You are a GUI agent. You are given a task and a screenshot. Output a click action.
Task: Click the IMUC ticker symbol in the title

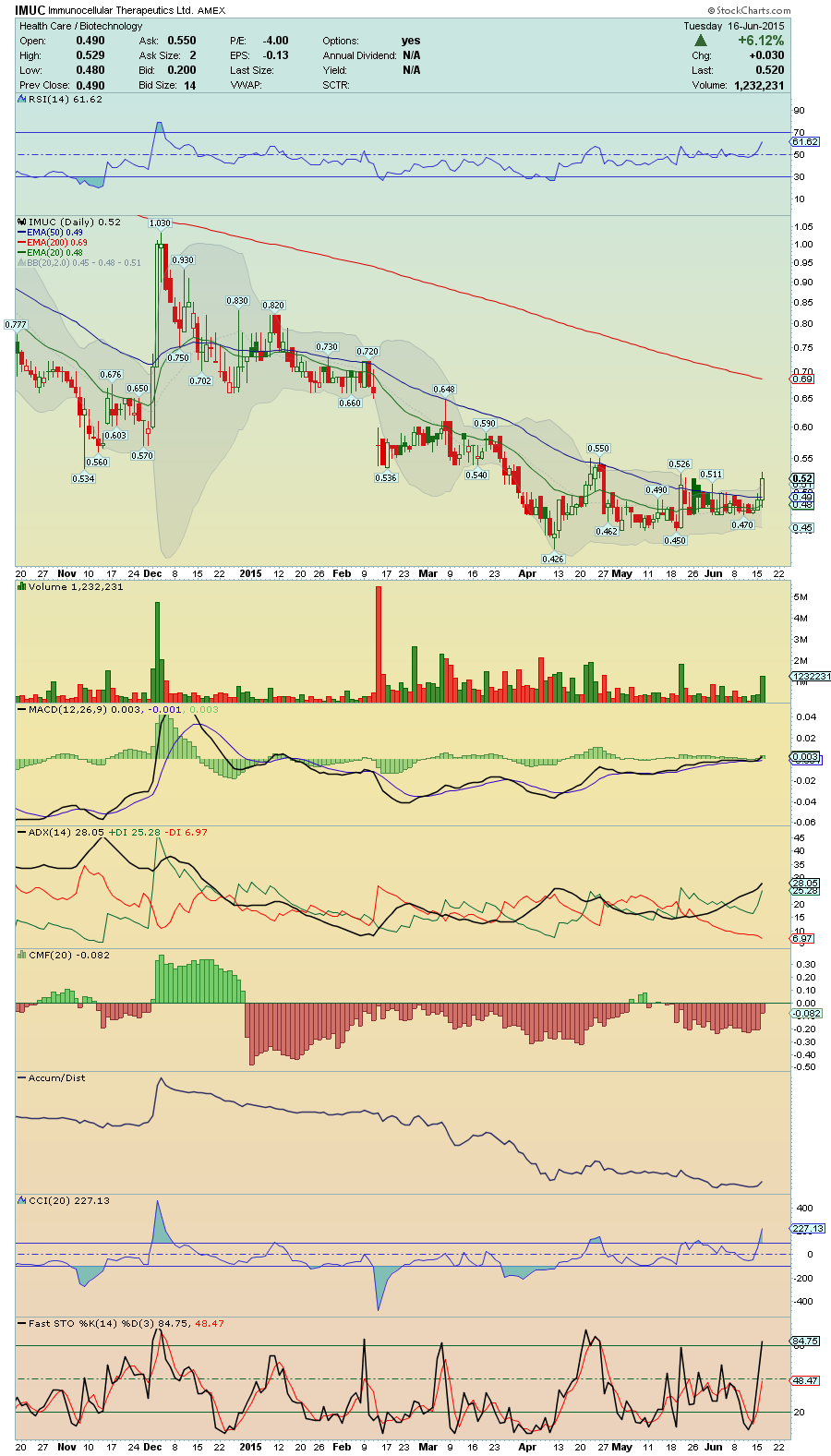(x=30, y=10)
